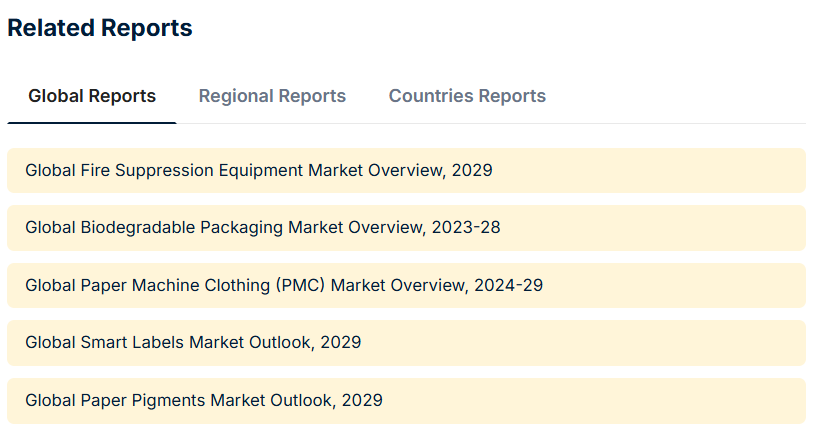
Task: Select the Global Reports tab
Action: coord(92,96)
